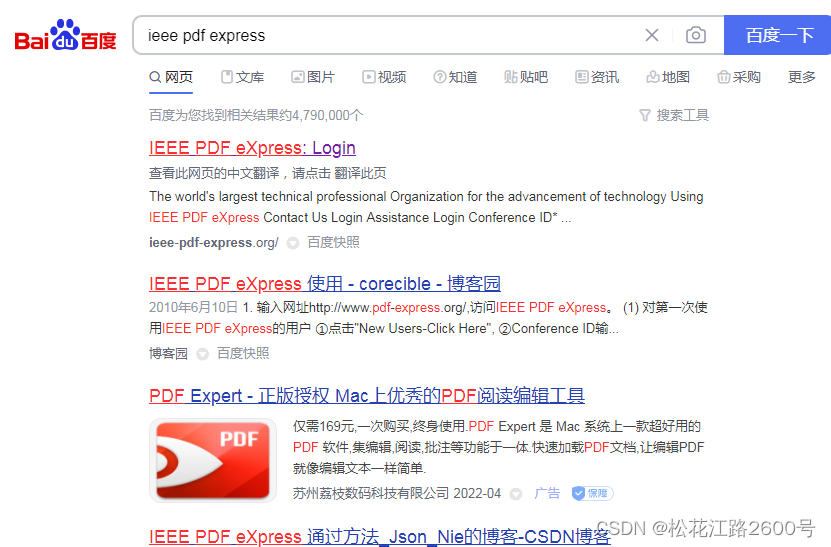Select the 网页 tab

tap(171, 77)
